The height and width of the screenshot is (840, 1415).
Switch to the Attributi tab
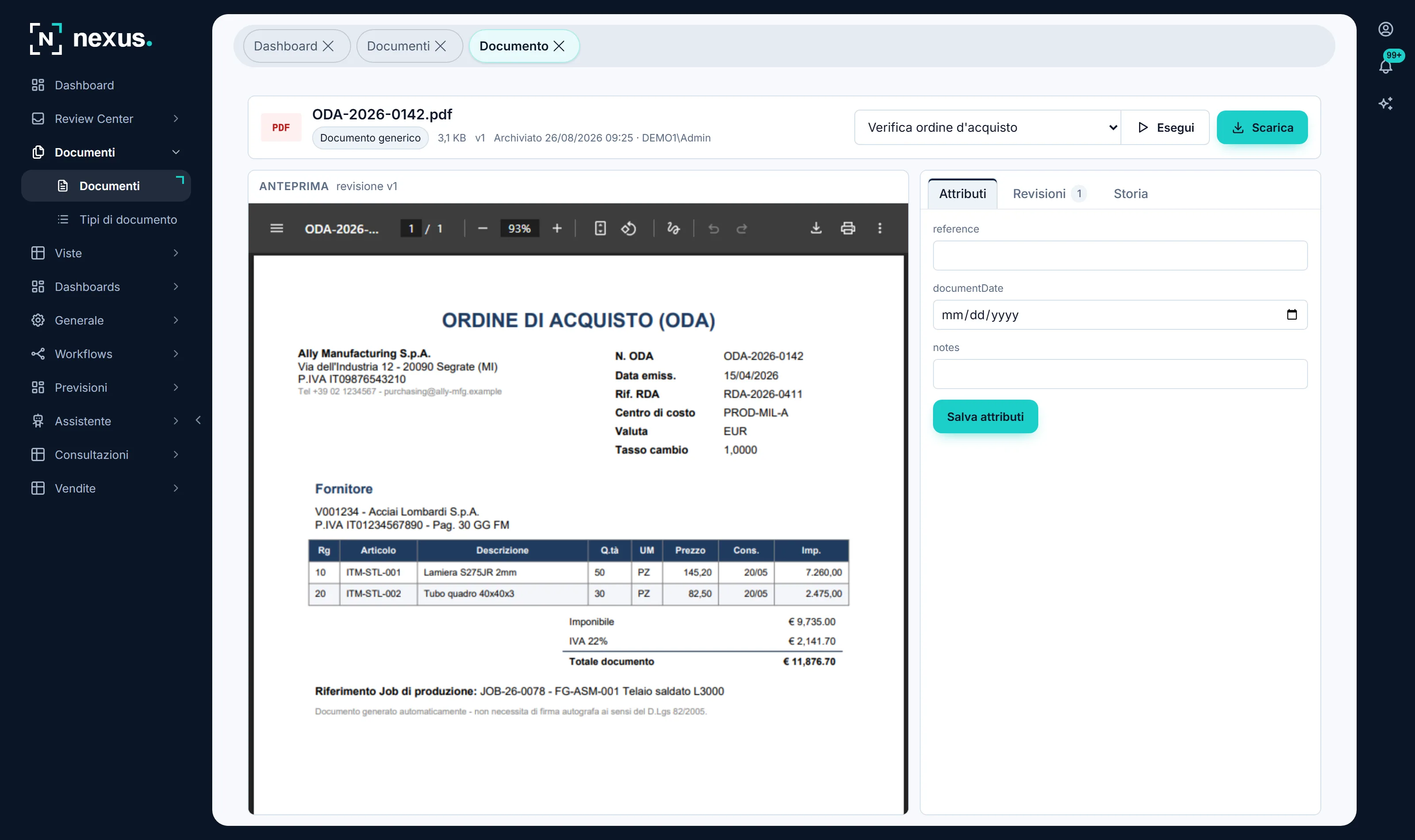point(962,194)
